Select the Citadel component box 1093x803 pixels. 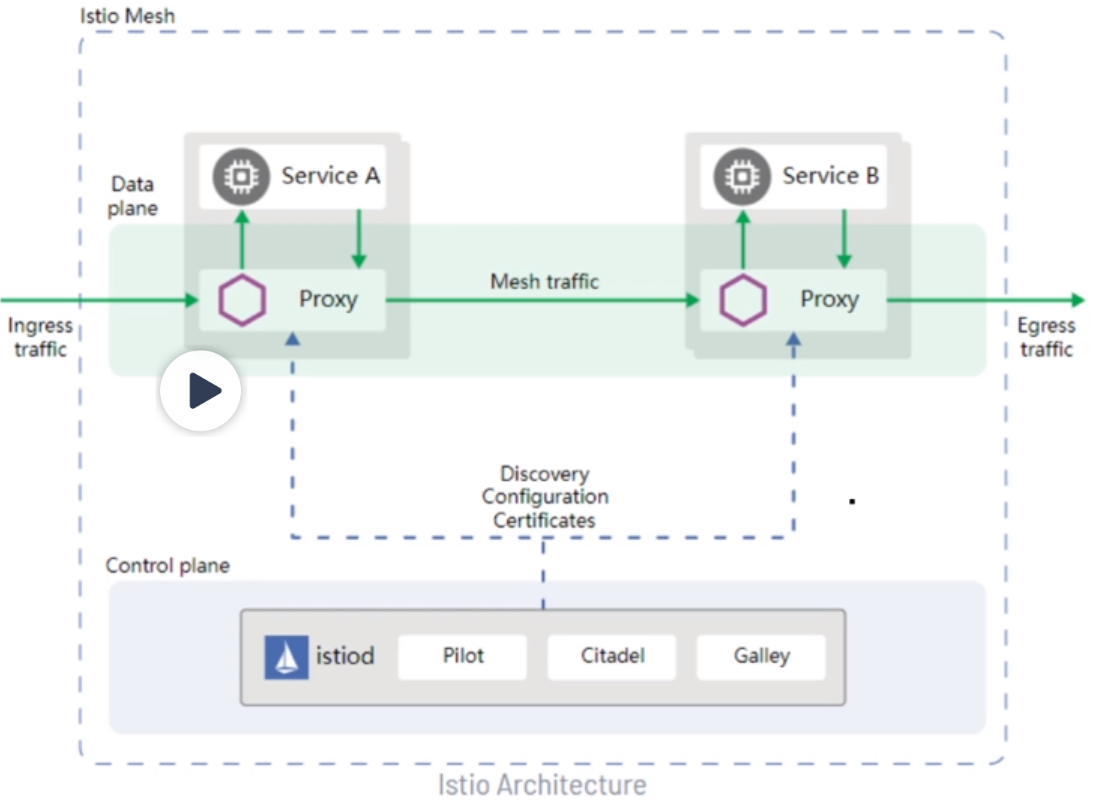click(x=612, y=657)
